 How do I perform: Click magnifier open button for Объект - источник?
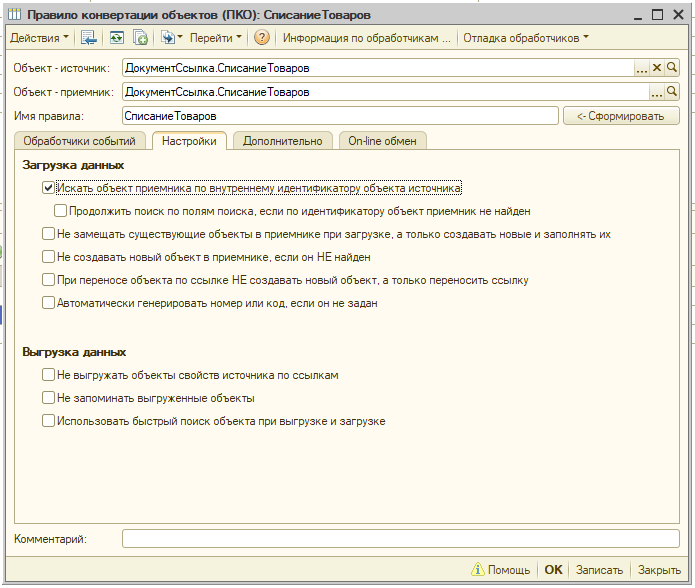point(672,68)
